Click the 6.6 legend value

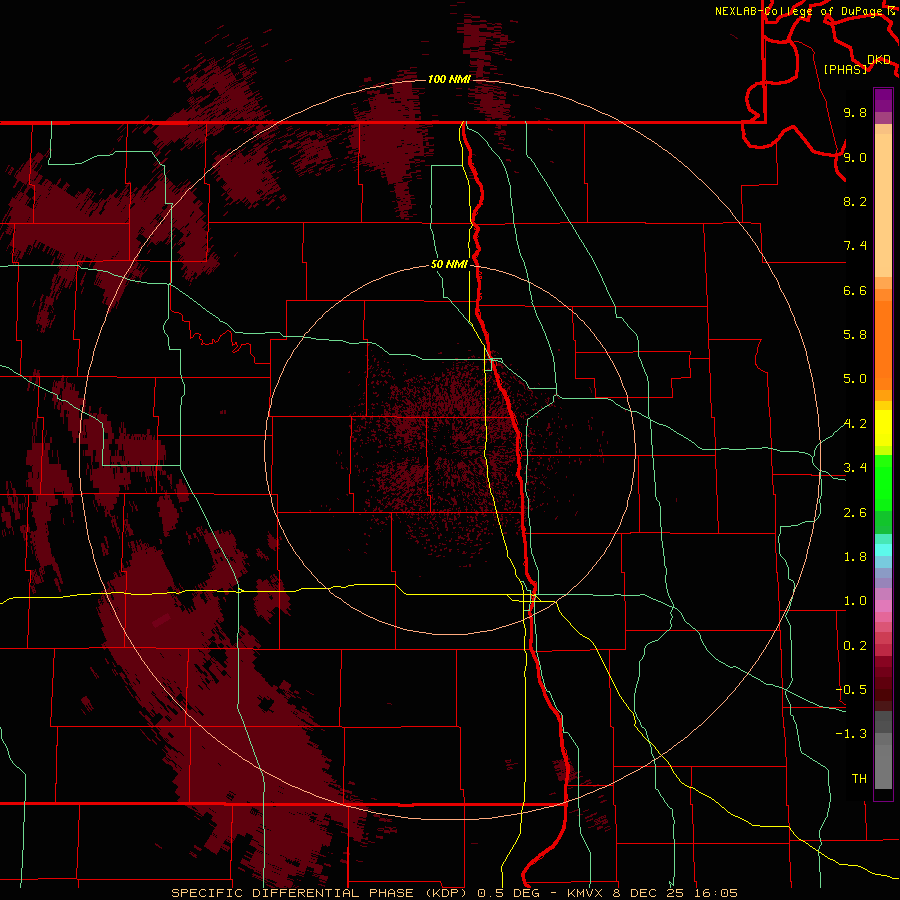coord(855,290)
